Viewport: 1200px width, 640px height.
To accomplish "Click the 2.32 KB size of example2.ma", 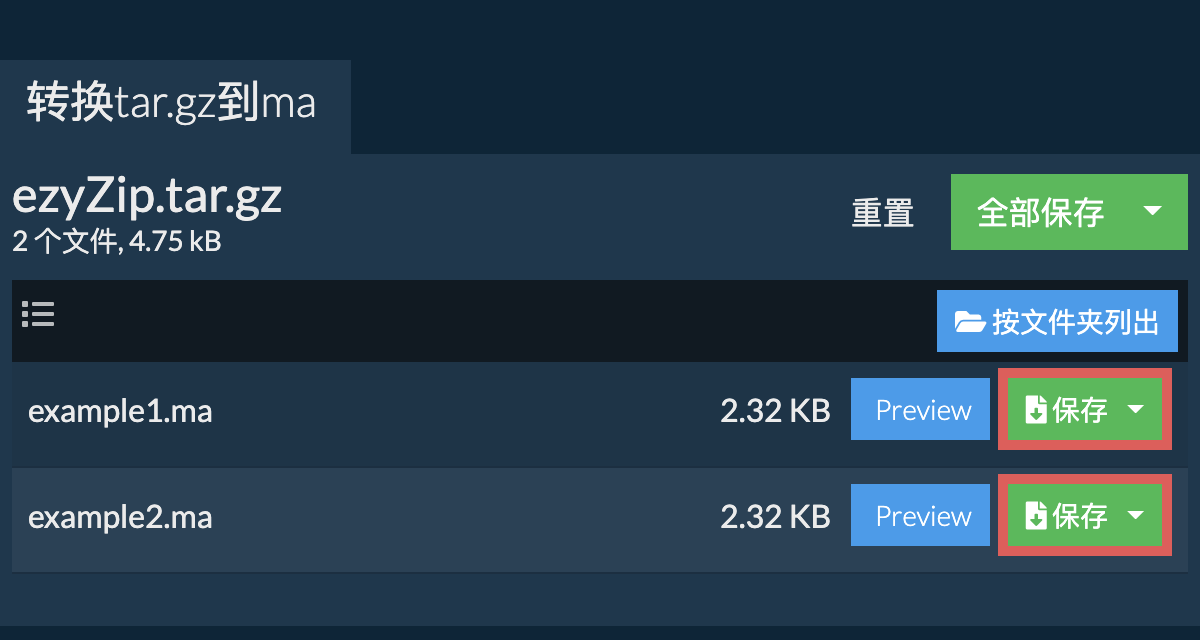I will tap(775, 517).
